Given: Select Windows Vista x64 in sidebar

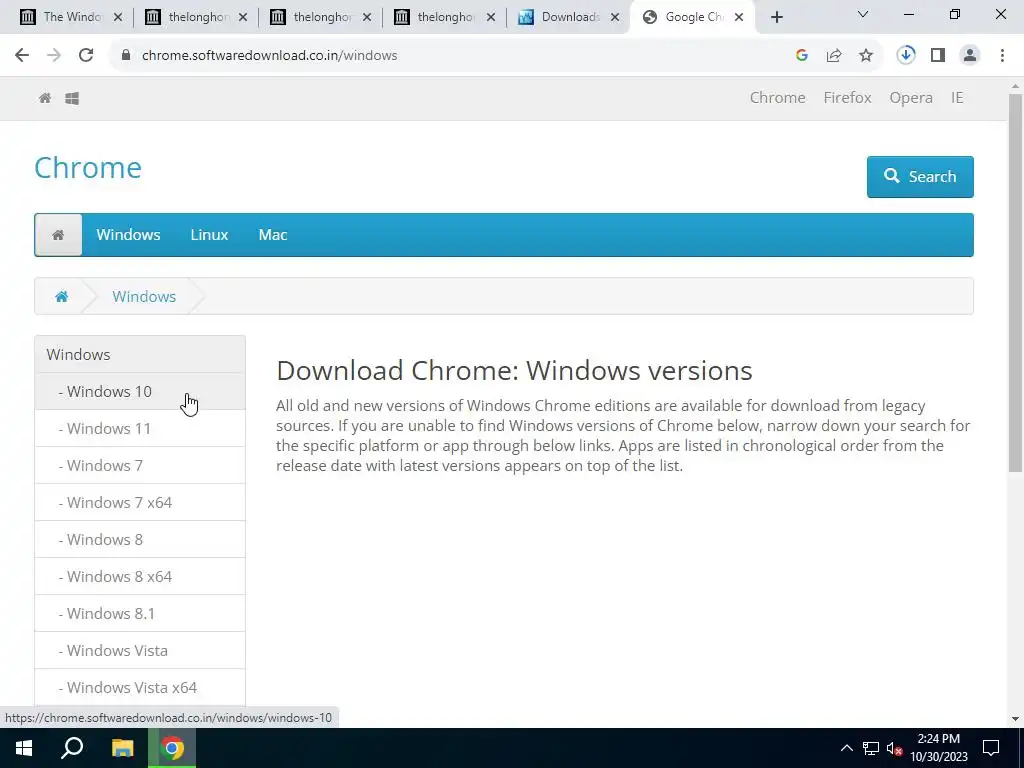Looking at the screenshot, I should (140, 688).
